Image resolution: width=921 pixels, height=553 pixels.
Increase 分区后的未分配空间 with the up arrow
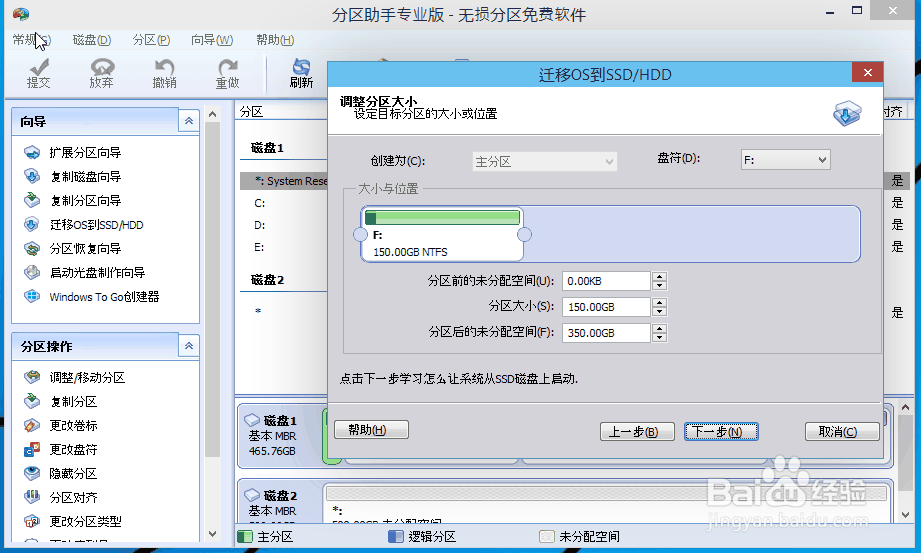[x=660, y=329]
